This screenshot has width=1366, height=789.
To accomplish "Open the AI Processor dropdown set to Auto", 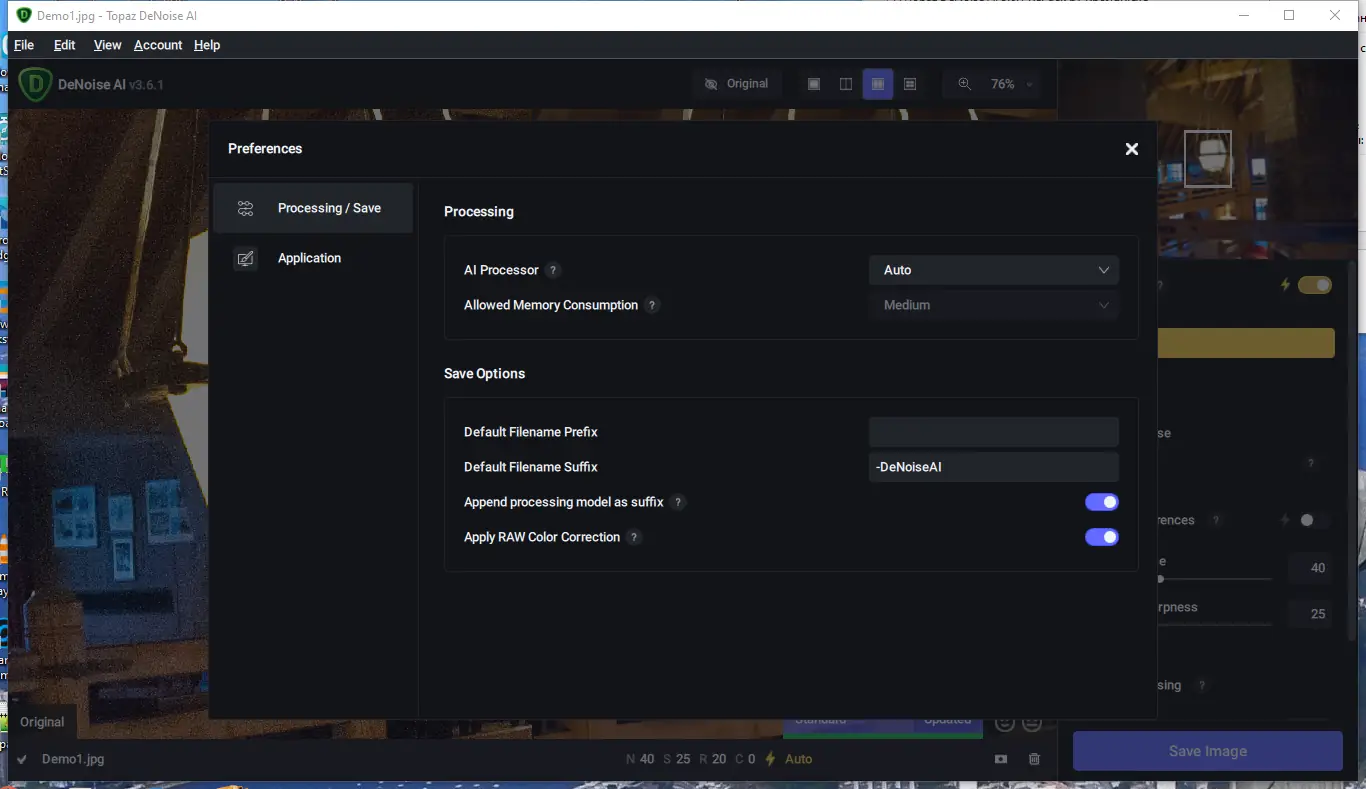I will (994, 270).
